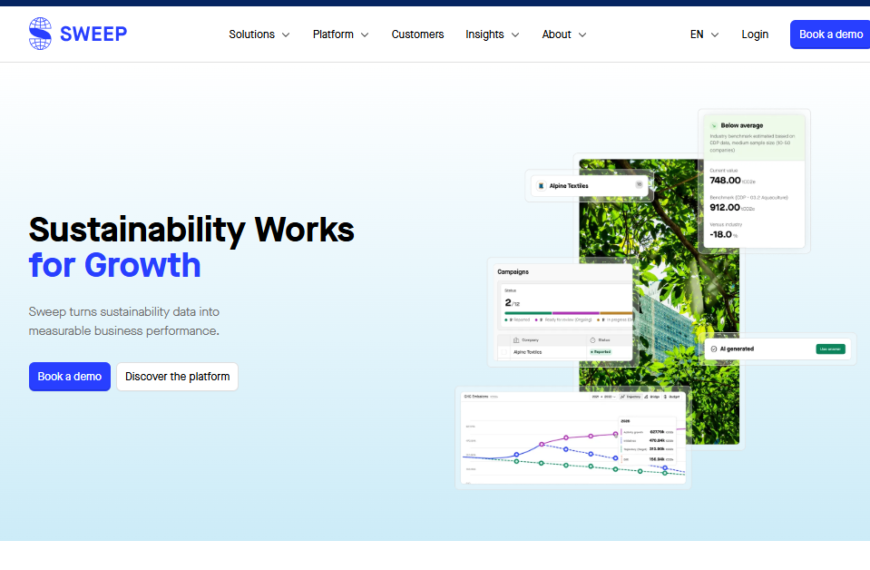Click the 912.00 benchmark value
The image size is (870, 570).
tap(725, 207)
